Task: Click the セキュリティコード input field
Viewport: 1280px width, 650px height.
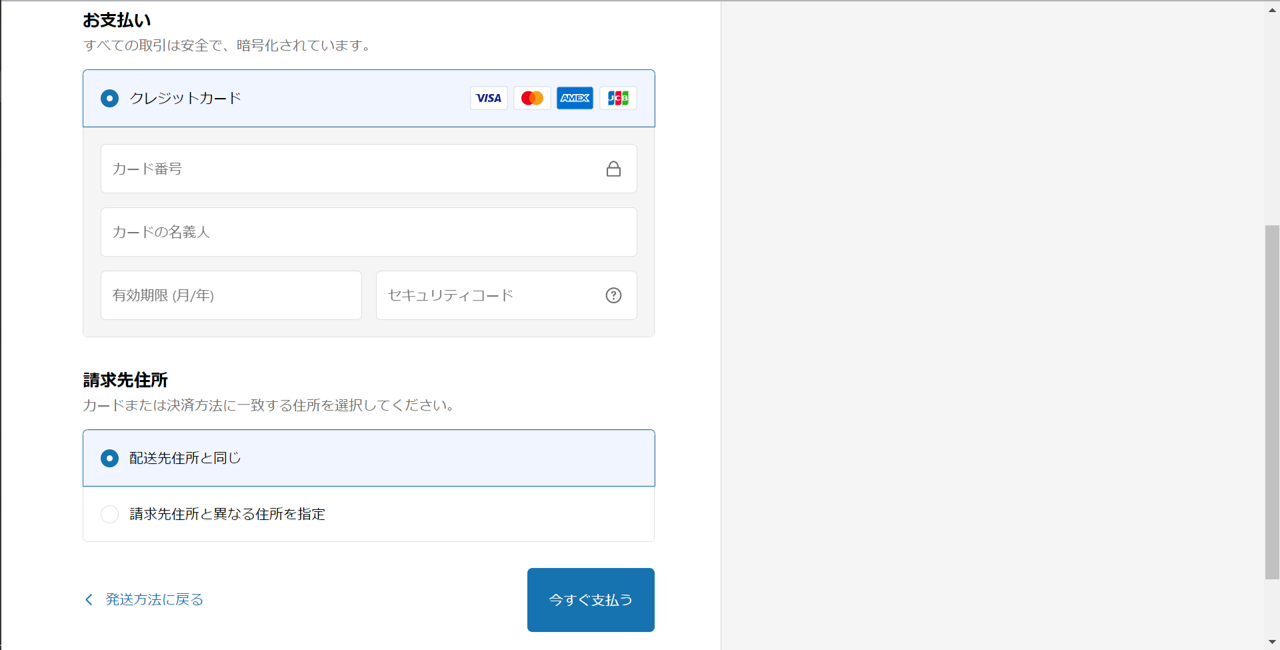Action: click(490, 295)
